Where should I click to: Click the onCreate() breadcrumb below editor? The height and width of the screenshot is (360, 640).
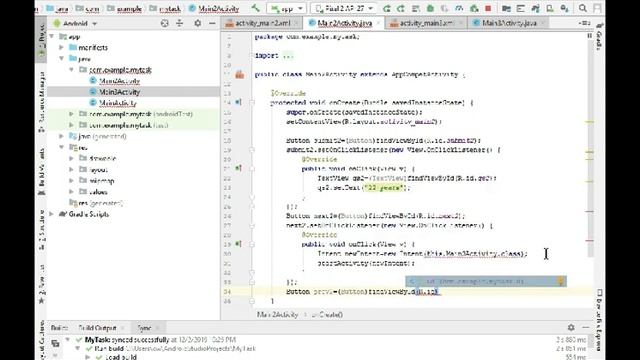[x=327, y=315]
